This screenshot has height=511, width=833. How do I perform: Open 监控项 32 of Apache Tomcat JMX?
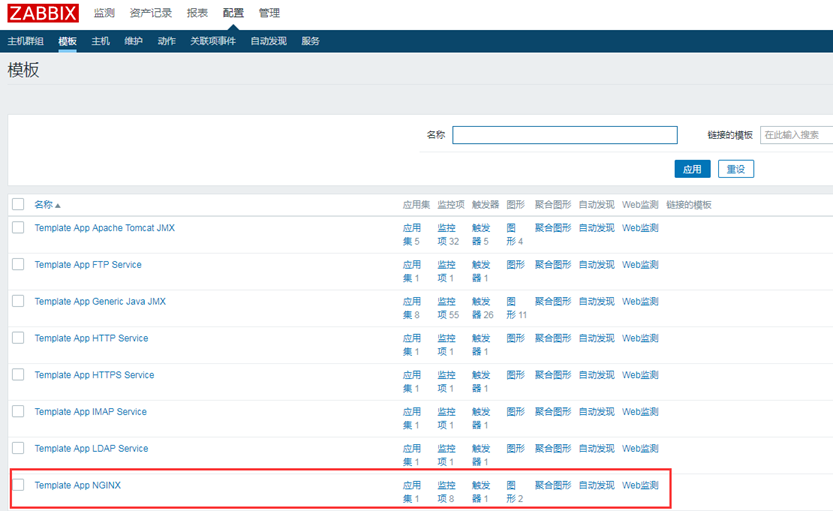pyautogui.click(x=448, y=234)
